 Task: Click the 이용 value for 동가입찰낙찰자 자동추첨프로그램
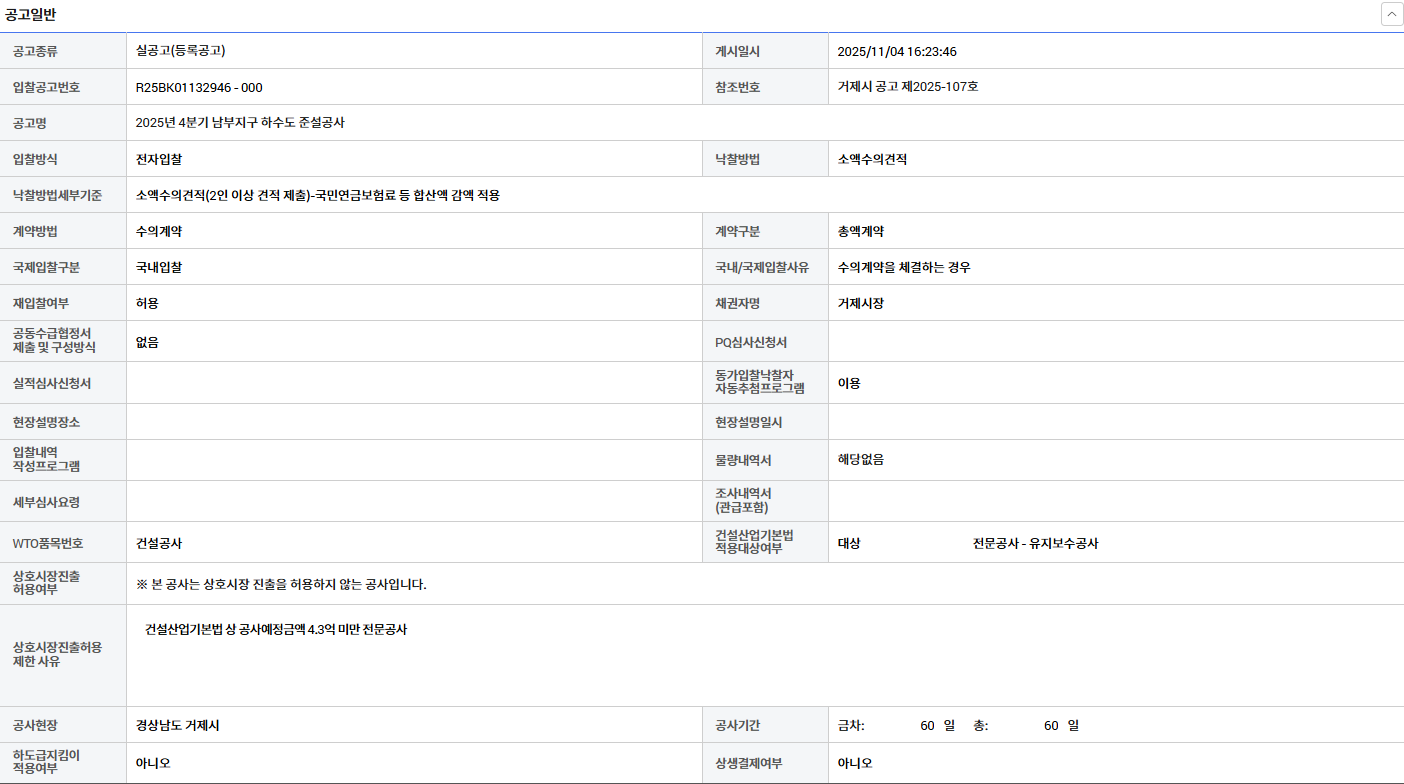tap(849, 383)
